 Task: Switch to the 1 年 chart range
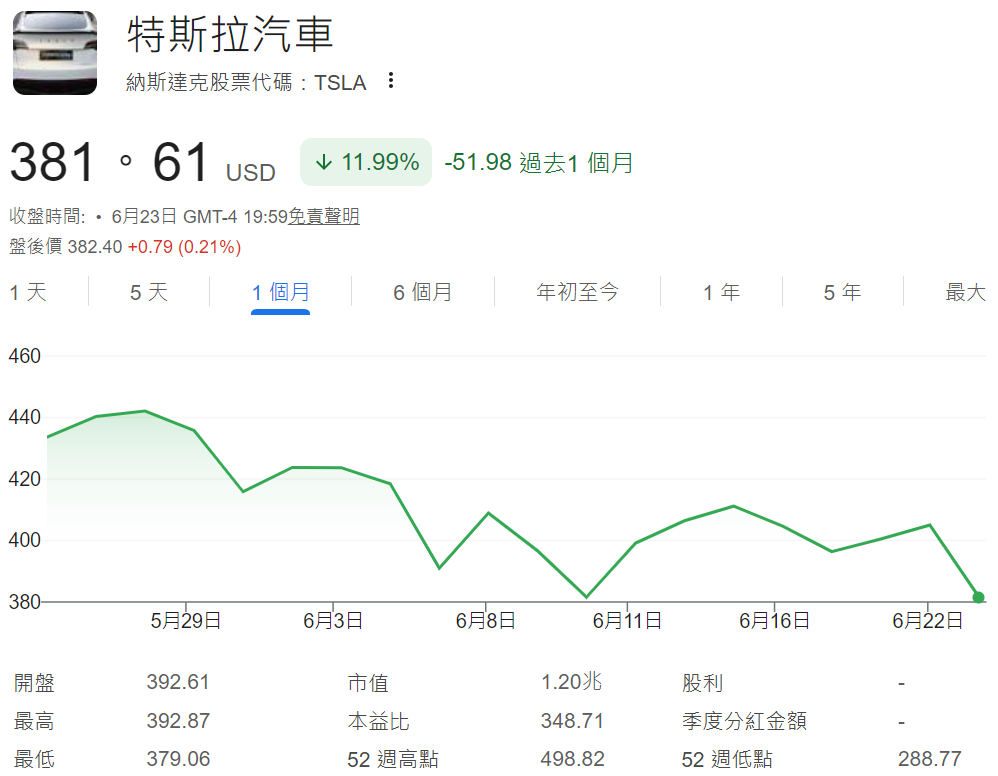point(721,292)
